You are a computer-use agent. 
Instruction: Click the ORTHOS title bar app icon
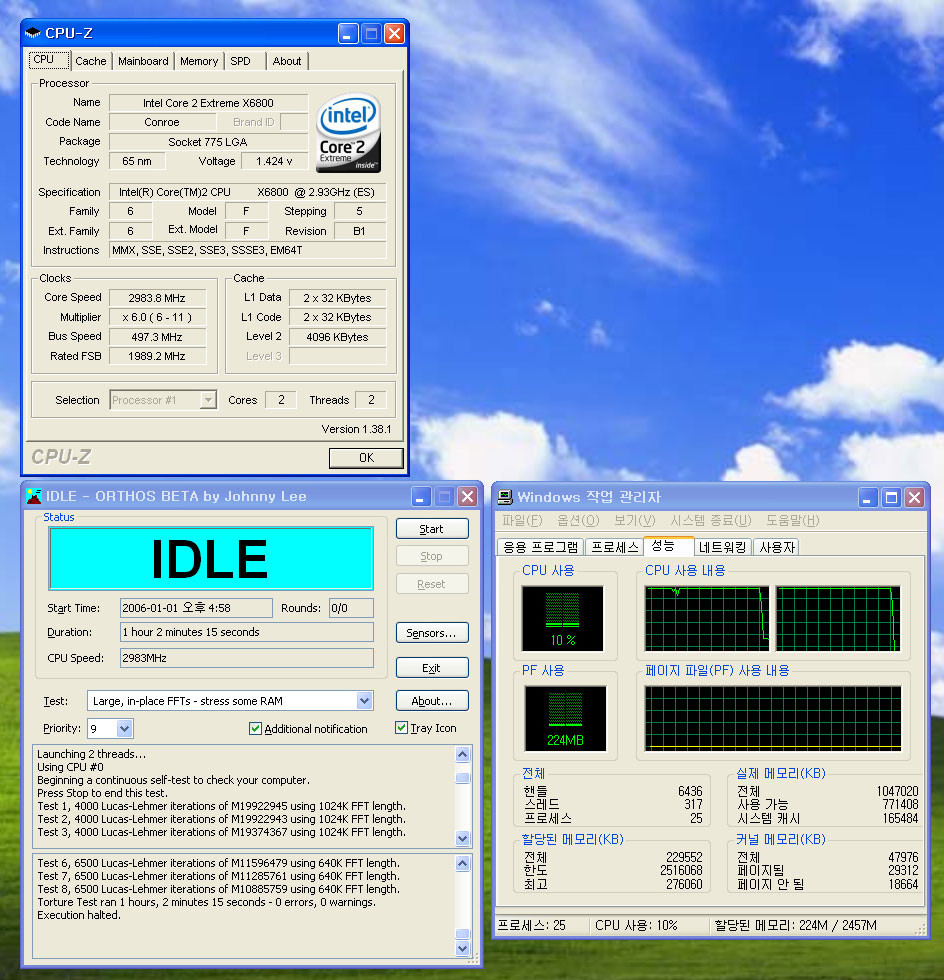coord(34,496)
